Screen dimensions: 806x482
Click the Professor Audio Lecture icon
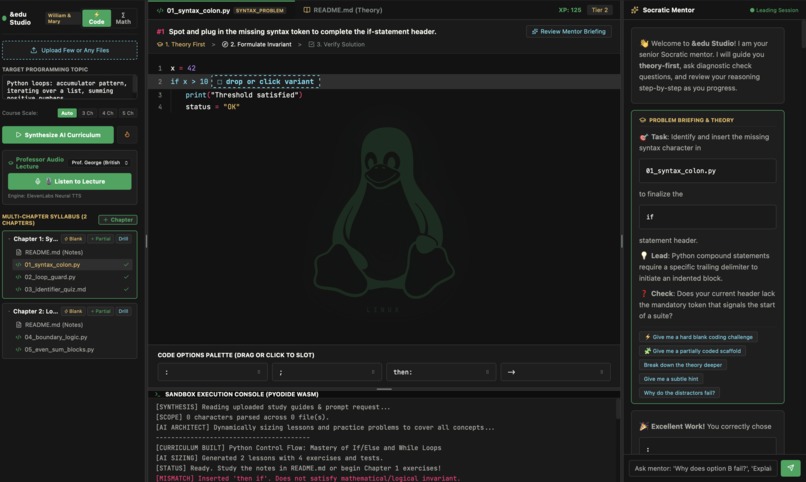tap(10, 162)
